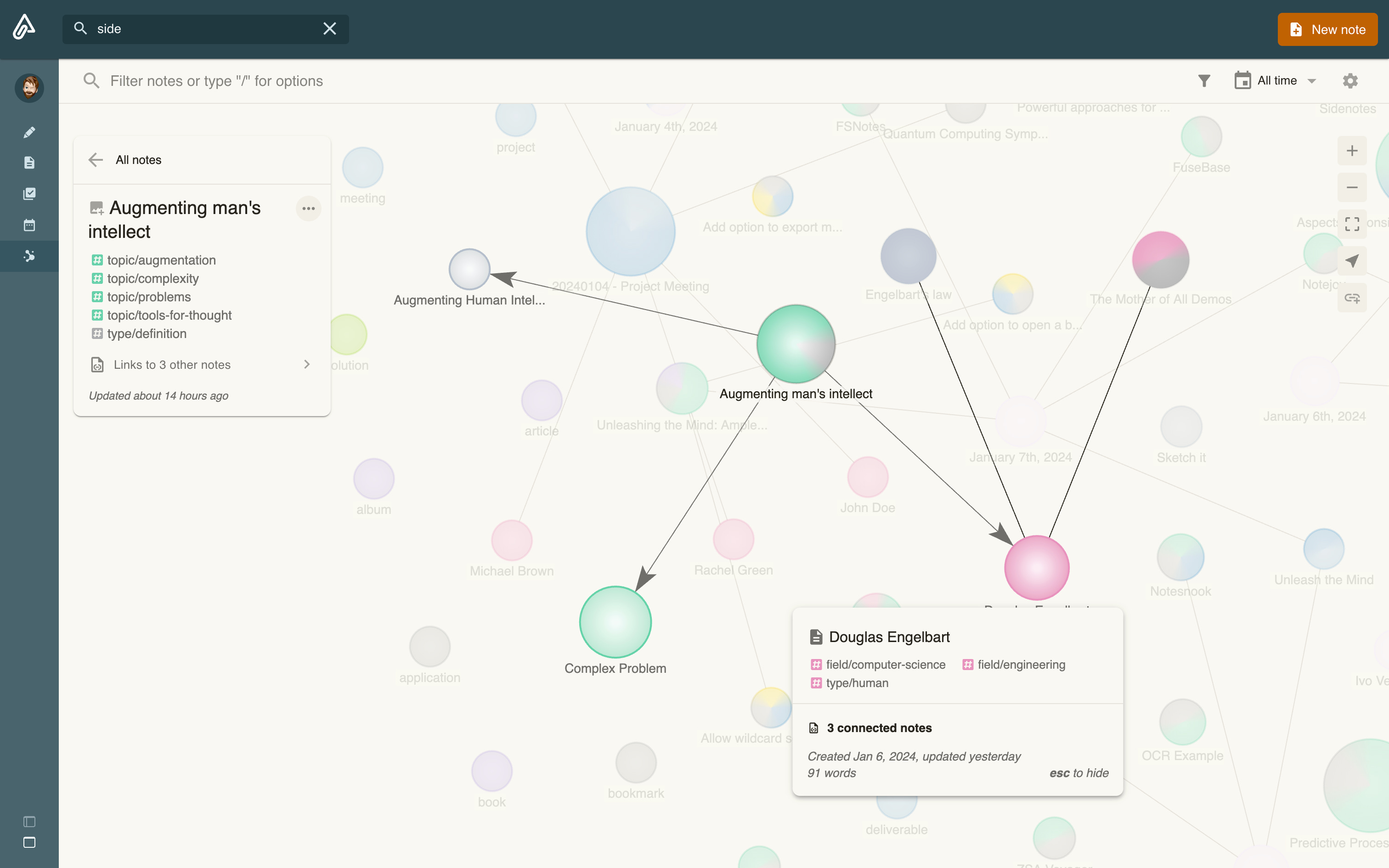
Task: Open the calendar view in sidebar
Action: (29, 225)
